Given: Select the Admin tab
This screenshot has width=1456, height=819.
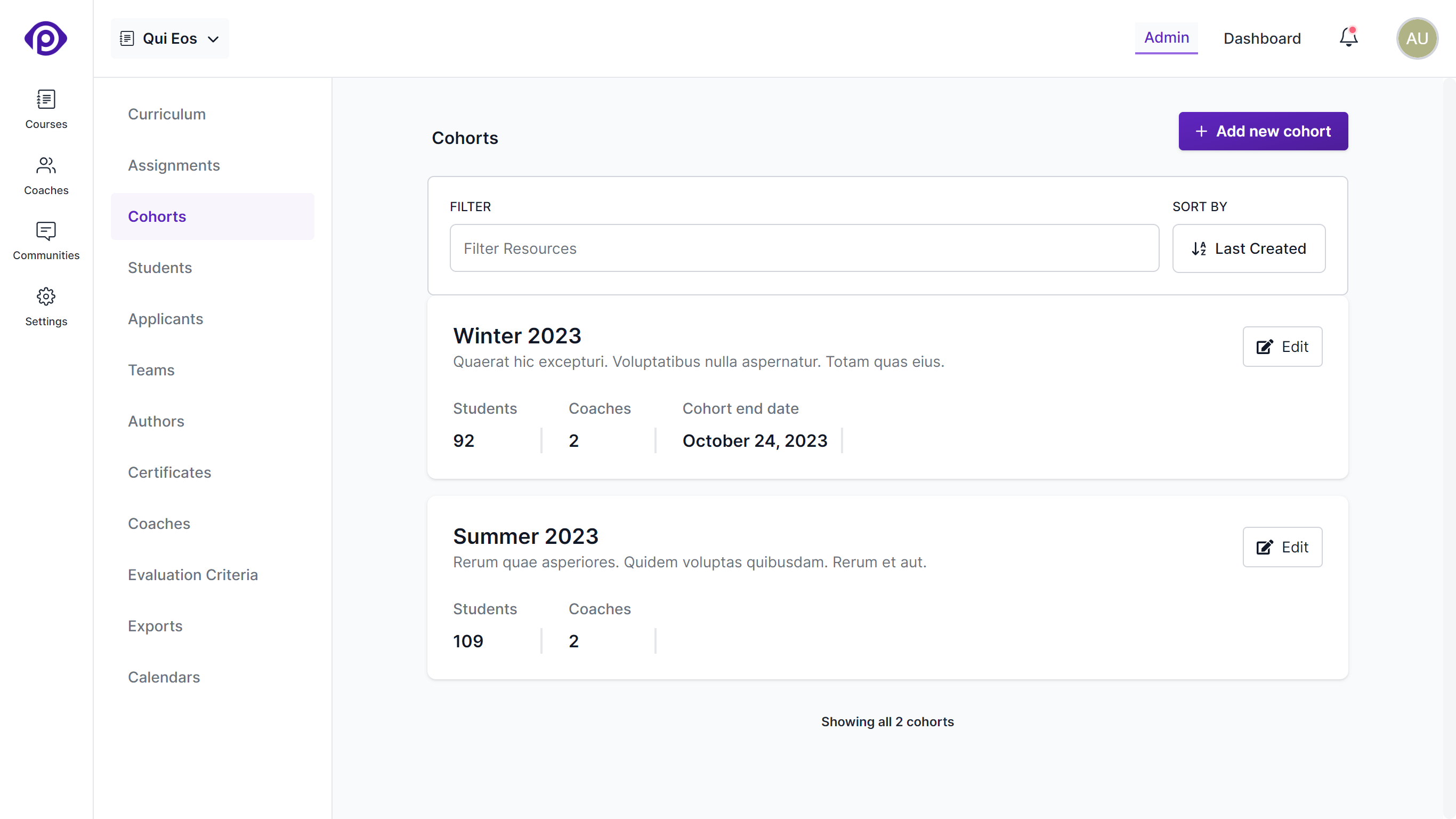Looking at the screenshot, I should click(x=1166, y=38).
